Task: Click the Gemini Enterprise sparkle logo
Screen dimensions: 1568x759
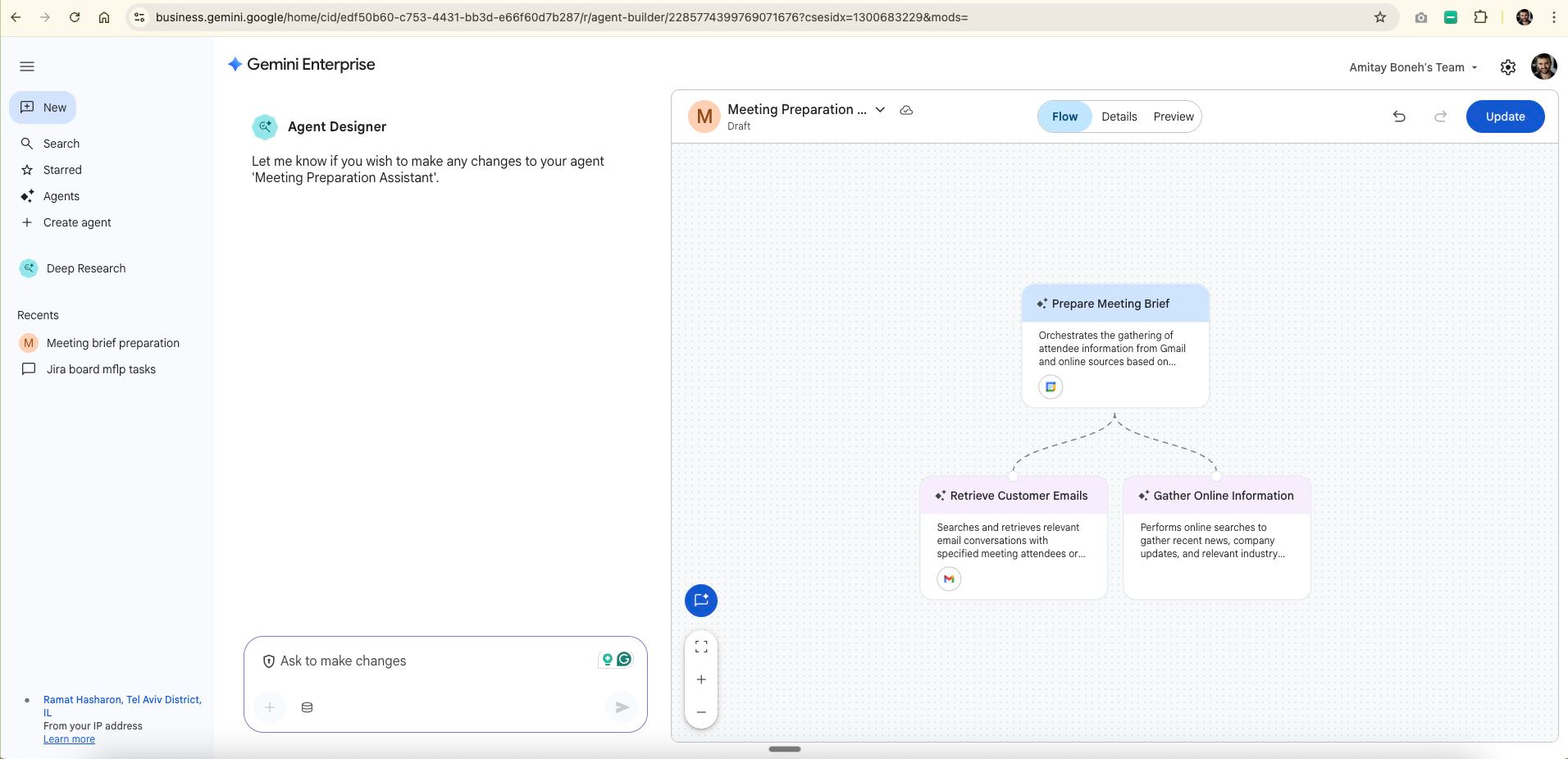Action: (x=235, y=64)
